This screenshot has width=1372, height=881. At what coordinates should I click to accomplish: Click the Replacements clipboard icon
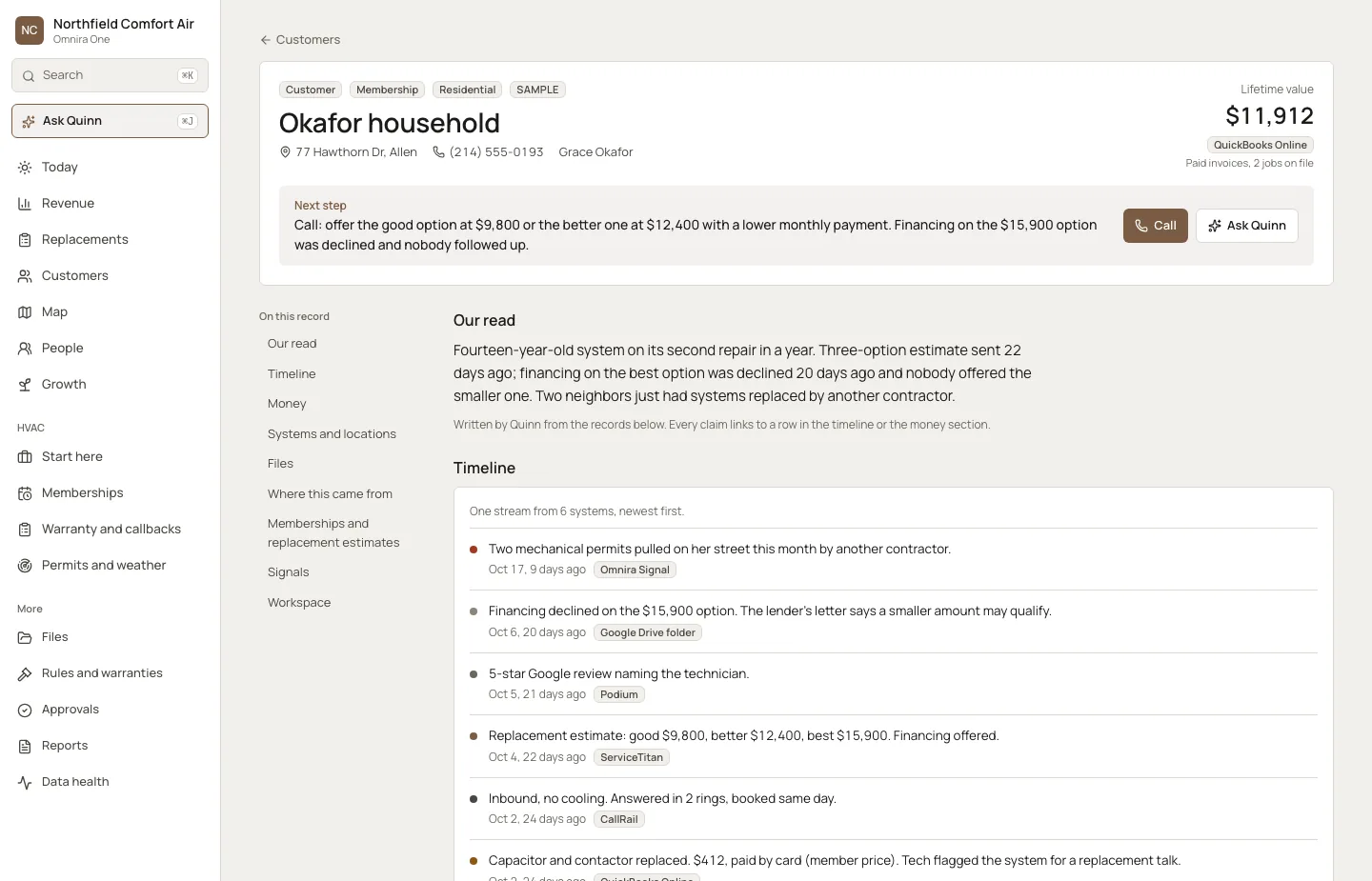tap(25, 240)
